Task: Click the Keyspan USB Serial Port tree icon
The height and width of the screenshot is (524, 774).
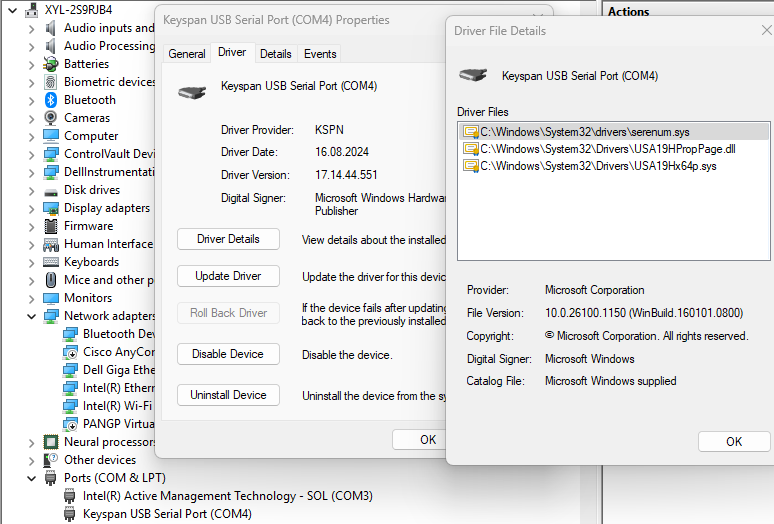Action: [70, 514]
